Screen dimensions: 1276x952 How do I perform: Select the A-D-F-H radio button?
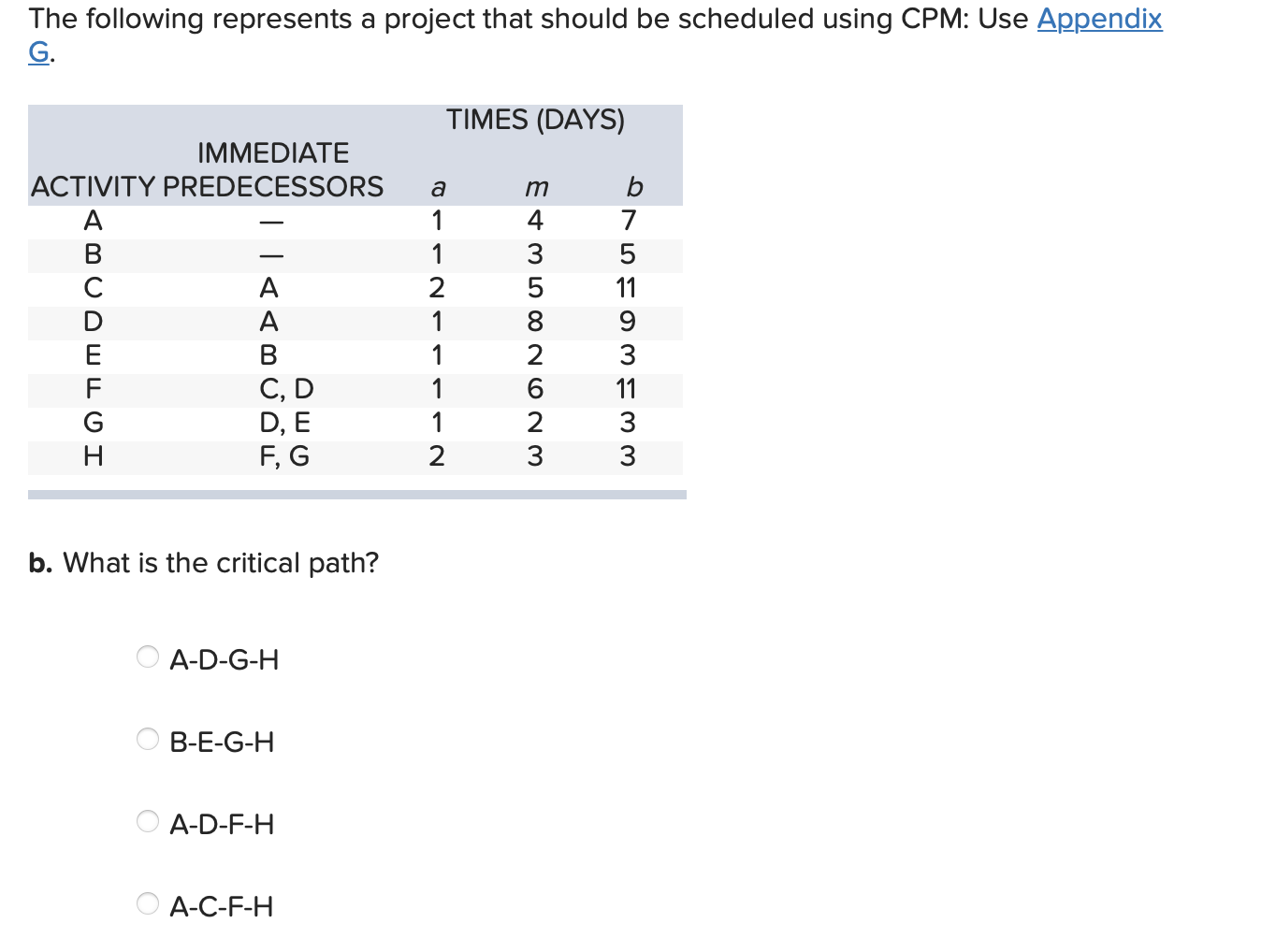pos(147,821)
